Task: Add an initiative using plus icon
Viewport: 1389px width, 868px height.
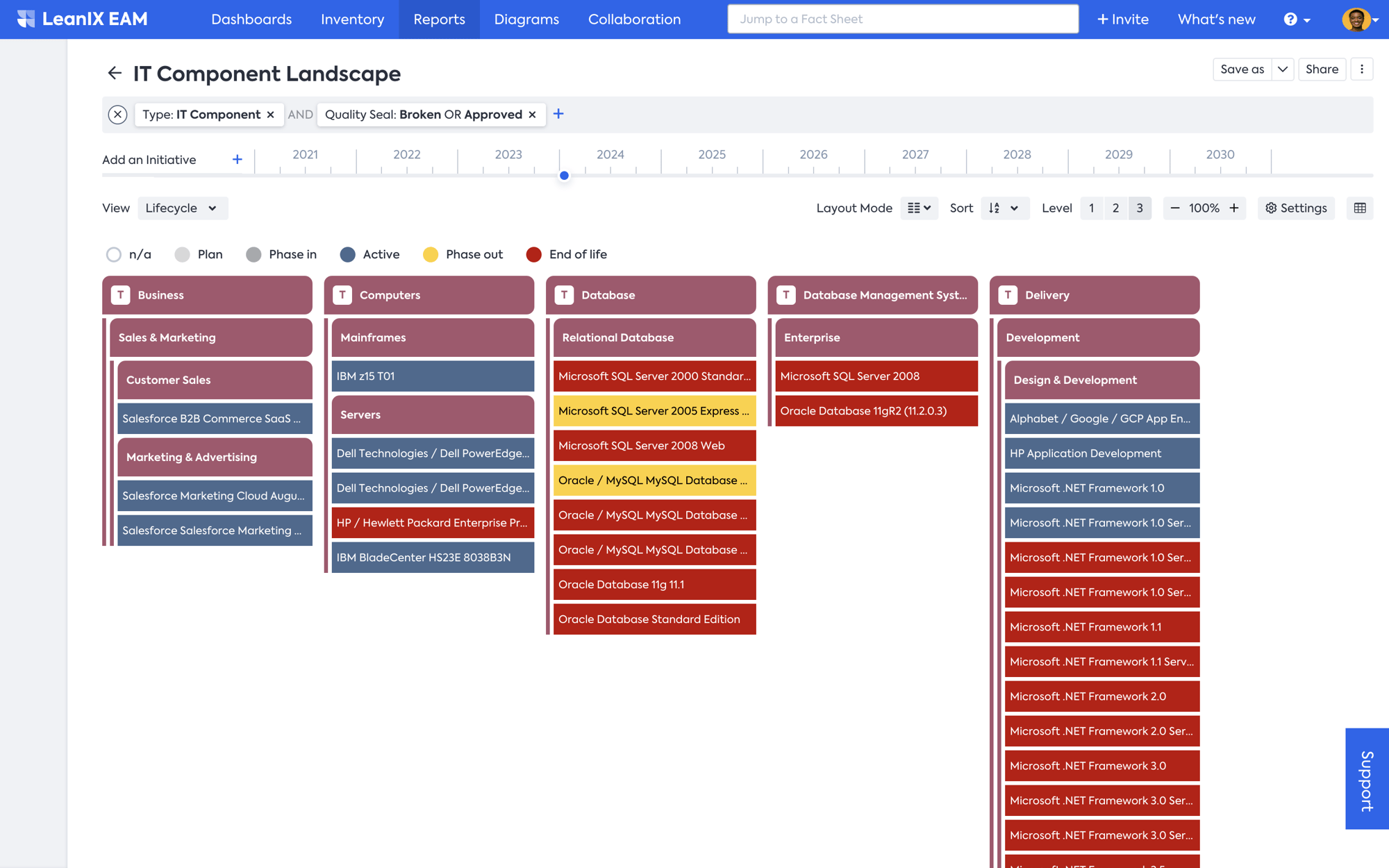Action: [237, 160]
